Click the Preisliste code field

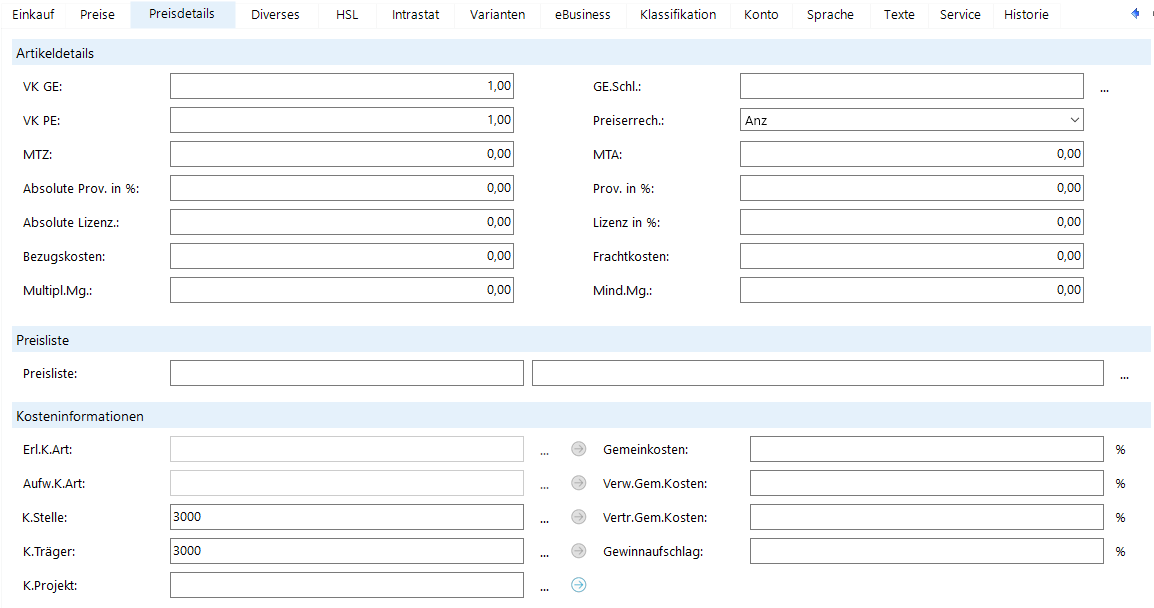(347, 373)
